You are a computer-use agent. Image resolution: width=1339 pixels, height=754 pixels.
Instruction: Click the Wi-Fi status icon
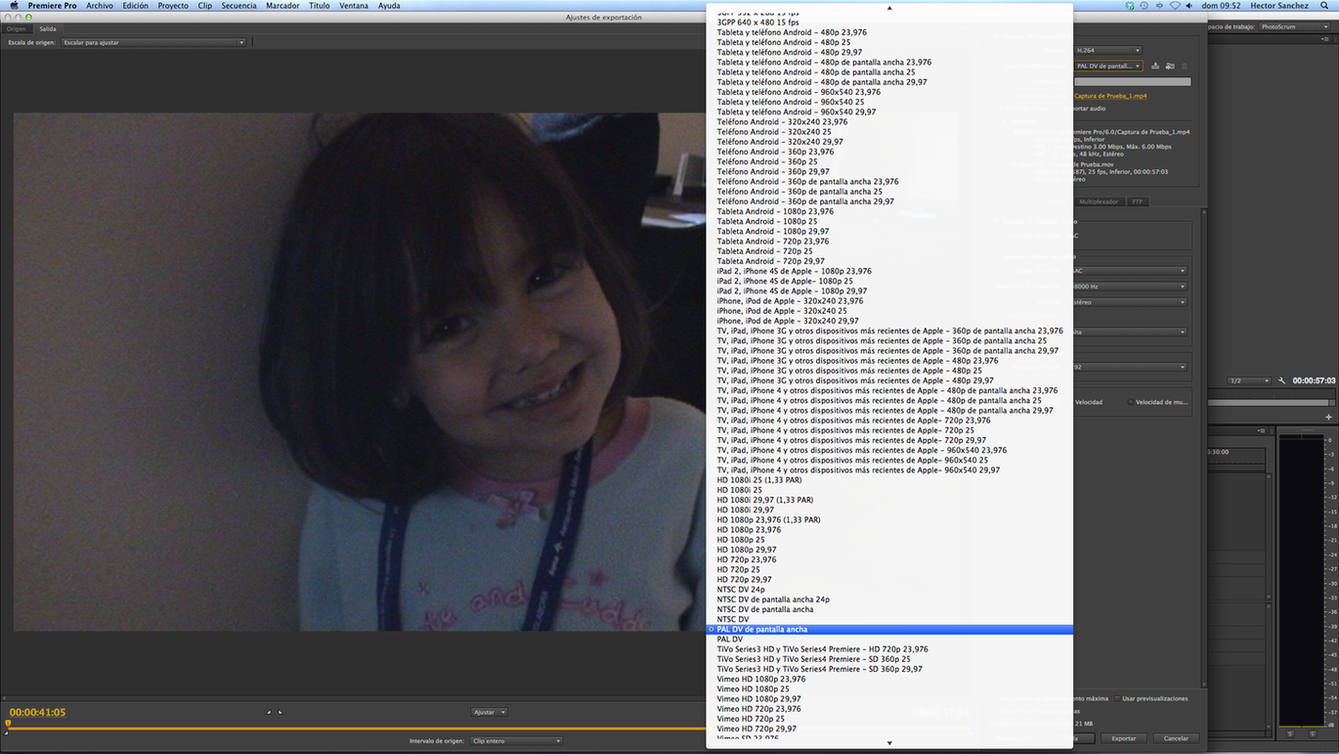[1175, 6]
